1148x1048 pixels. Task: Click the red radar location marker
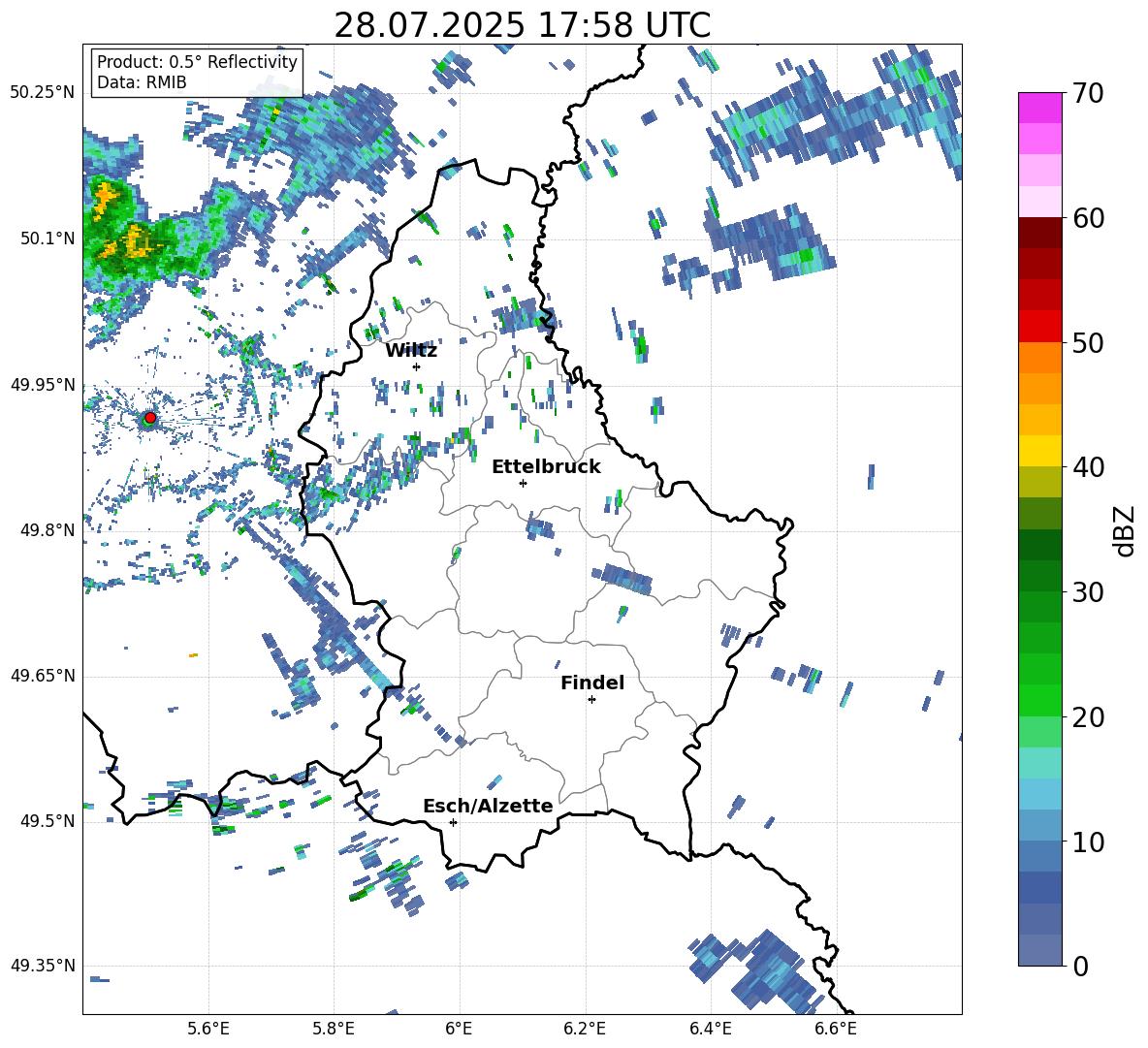(150, 418)
